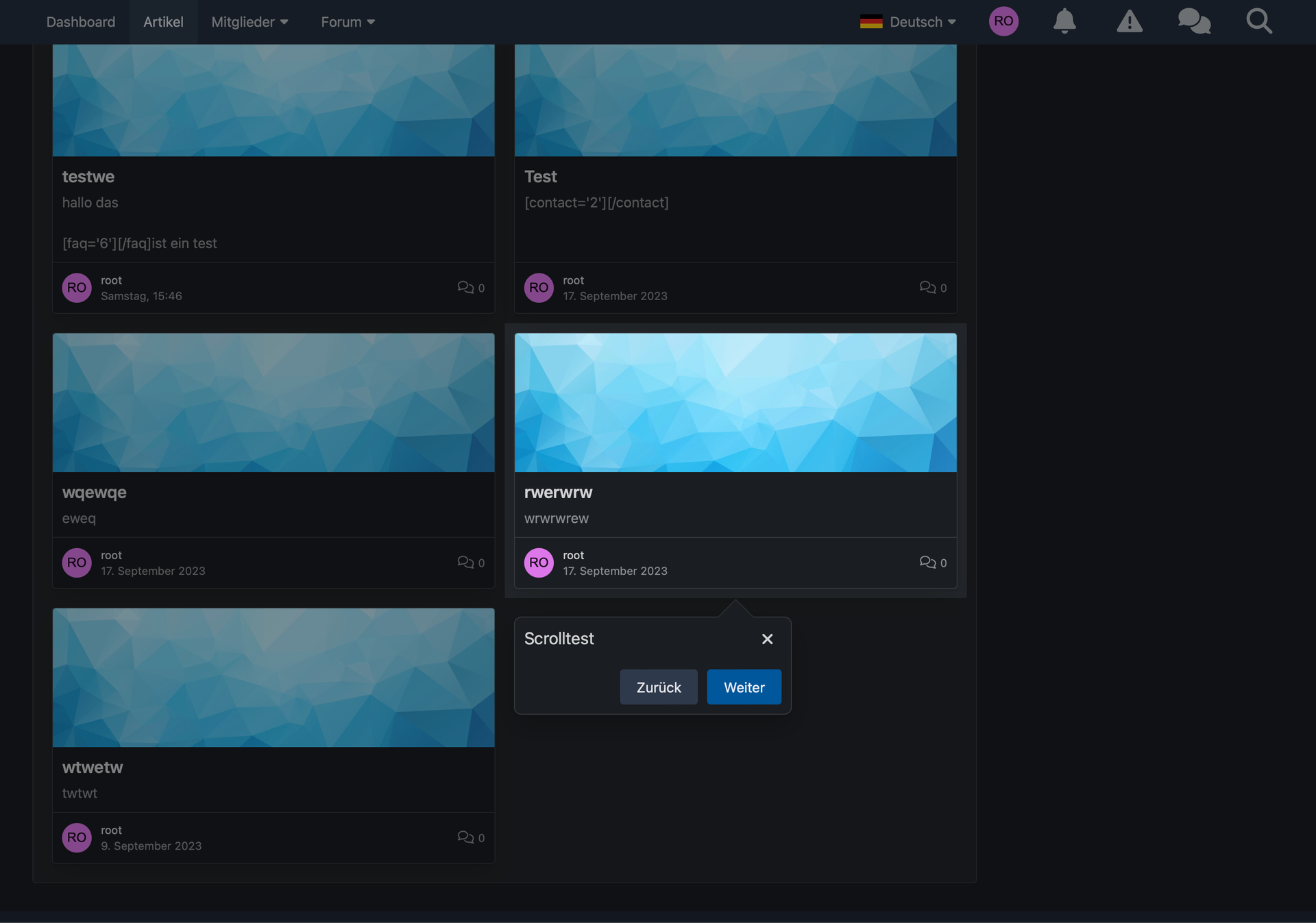Click the RO user avatar in header
Screen dimensions: 1316x923
point(1003,21)
